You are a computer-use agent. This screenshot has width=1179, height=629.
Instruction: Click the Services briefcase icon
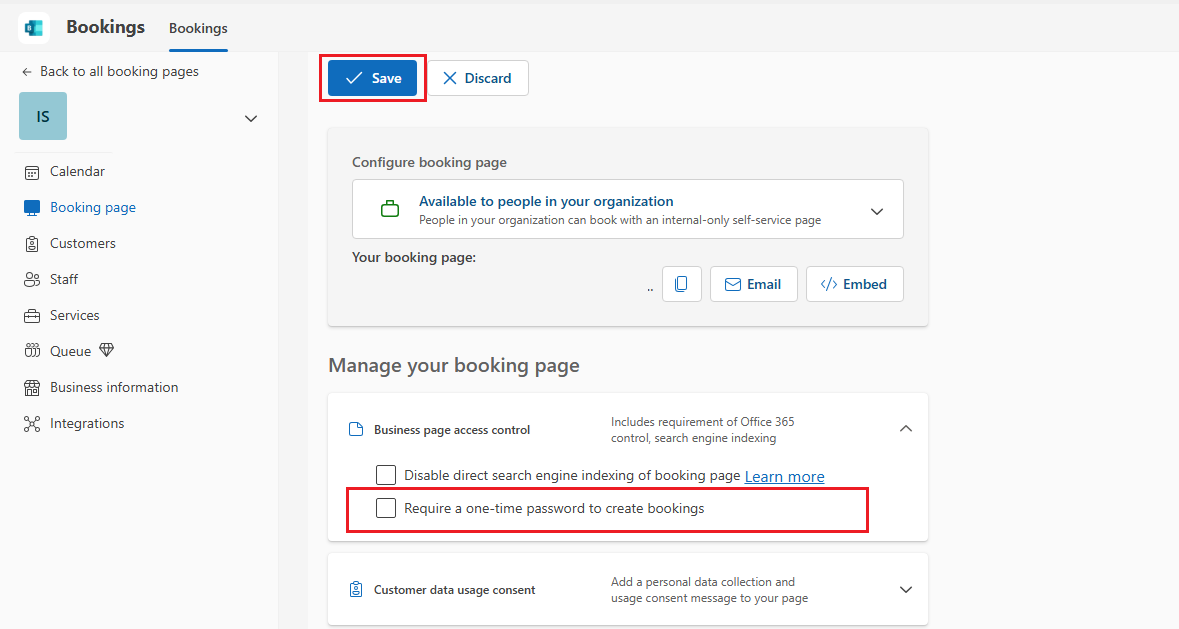point(32,316)
